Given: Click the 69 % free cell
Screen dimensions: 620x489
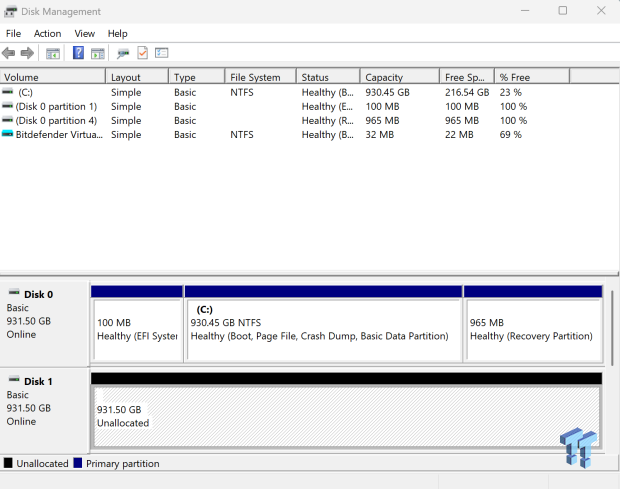Looking at the screenshot, I should (510, 135).
